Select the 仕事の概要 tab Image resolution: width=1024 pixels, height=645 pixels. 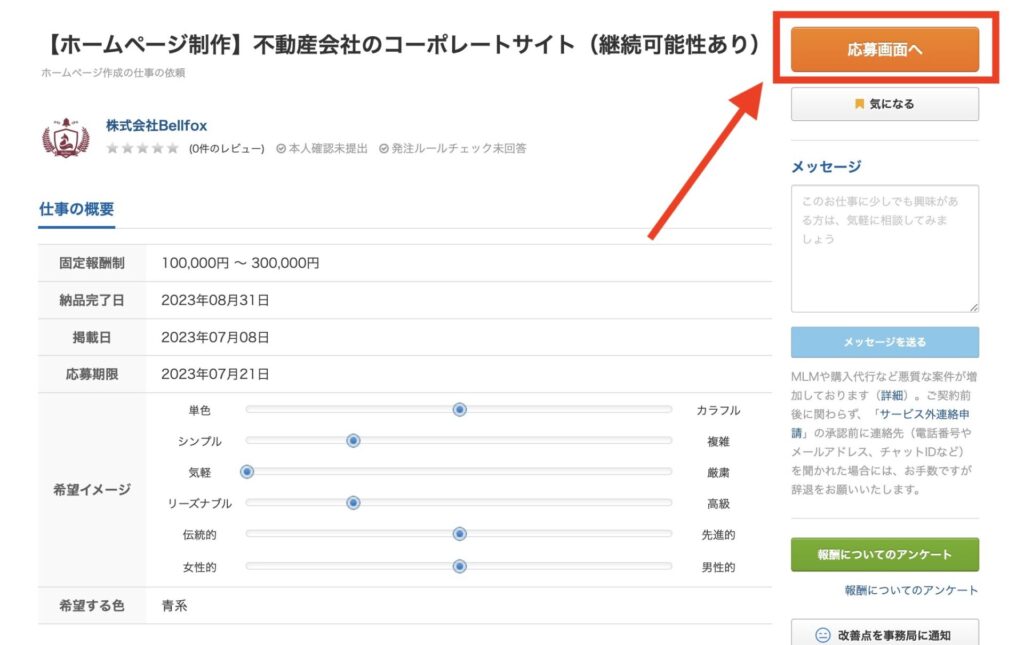pyautogui.click(x=76, y=210)
